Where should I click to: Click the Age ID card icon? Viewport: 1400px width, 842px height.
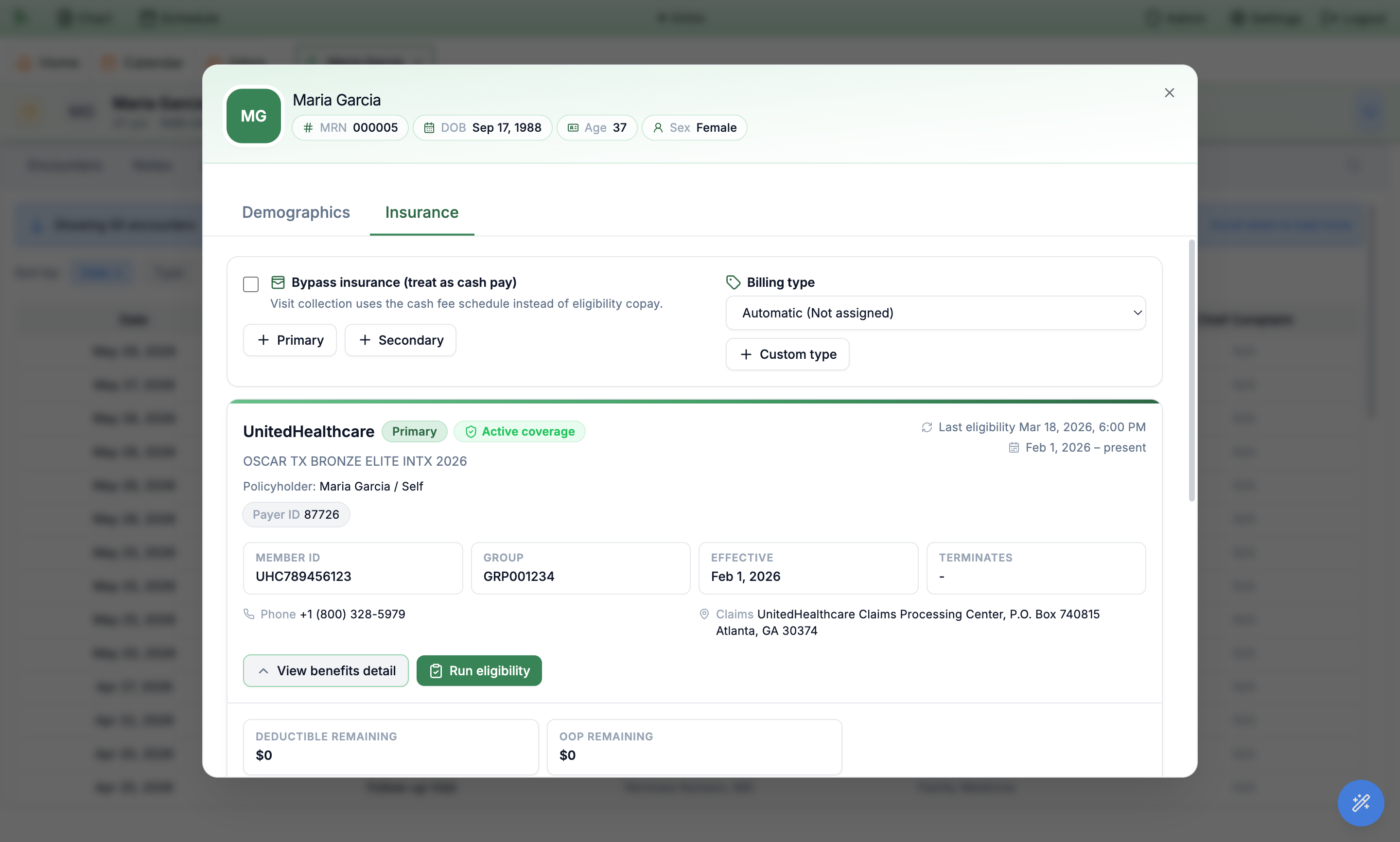573,128
